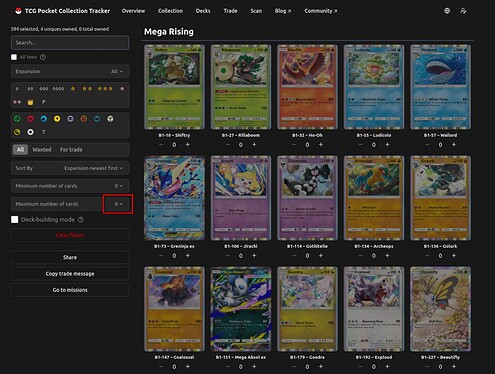Viewport: 495px width, 374px height.
Task: Filter by crown rarity
Action: point(30,102)
